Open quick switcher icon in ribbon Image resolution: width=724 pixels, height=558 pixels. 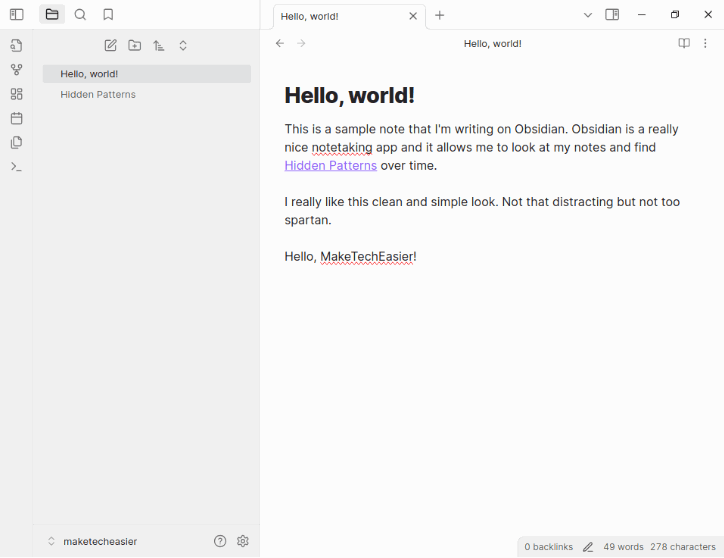[16, 45]
